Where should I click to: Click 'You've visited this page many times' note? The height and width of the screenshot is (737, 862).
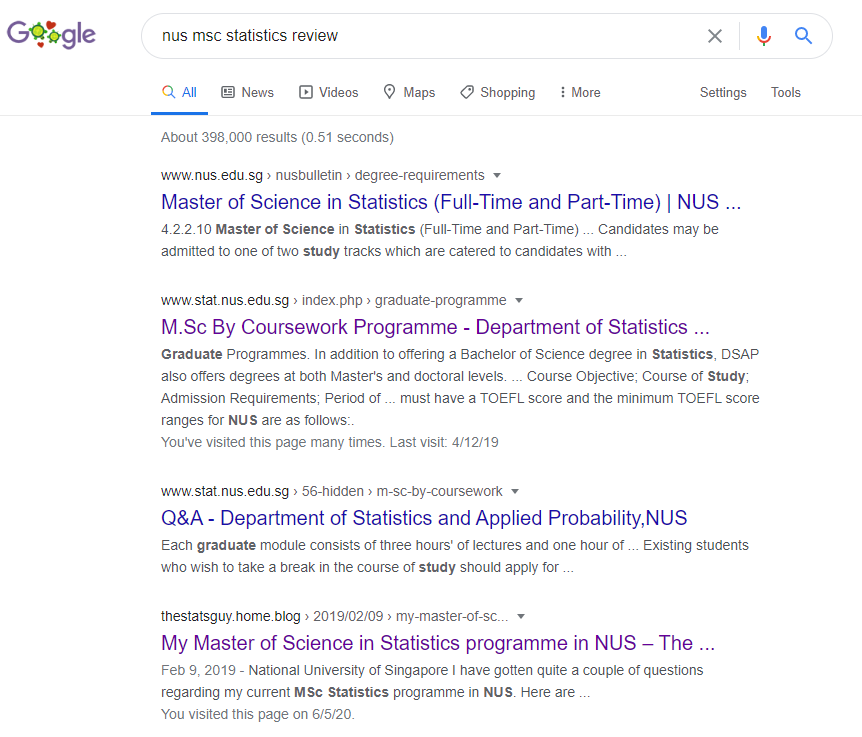click(330, 442)
